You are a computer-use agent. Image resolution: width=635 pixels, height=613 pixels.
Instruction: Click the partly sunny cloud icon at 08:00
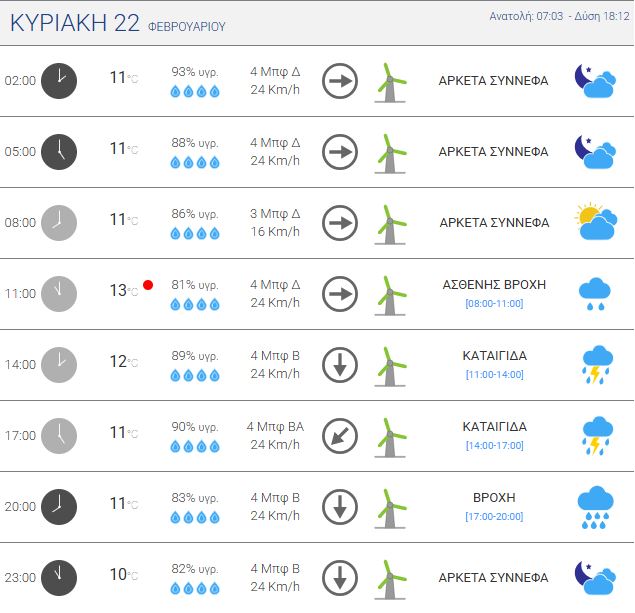click(596, 222)
